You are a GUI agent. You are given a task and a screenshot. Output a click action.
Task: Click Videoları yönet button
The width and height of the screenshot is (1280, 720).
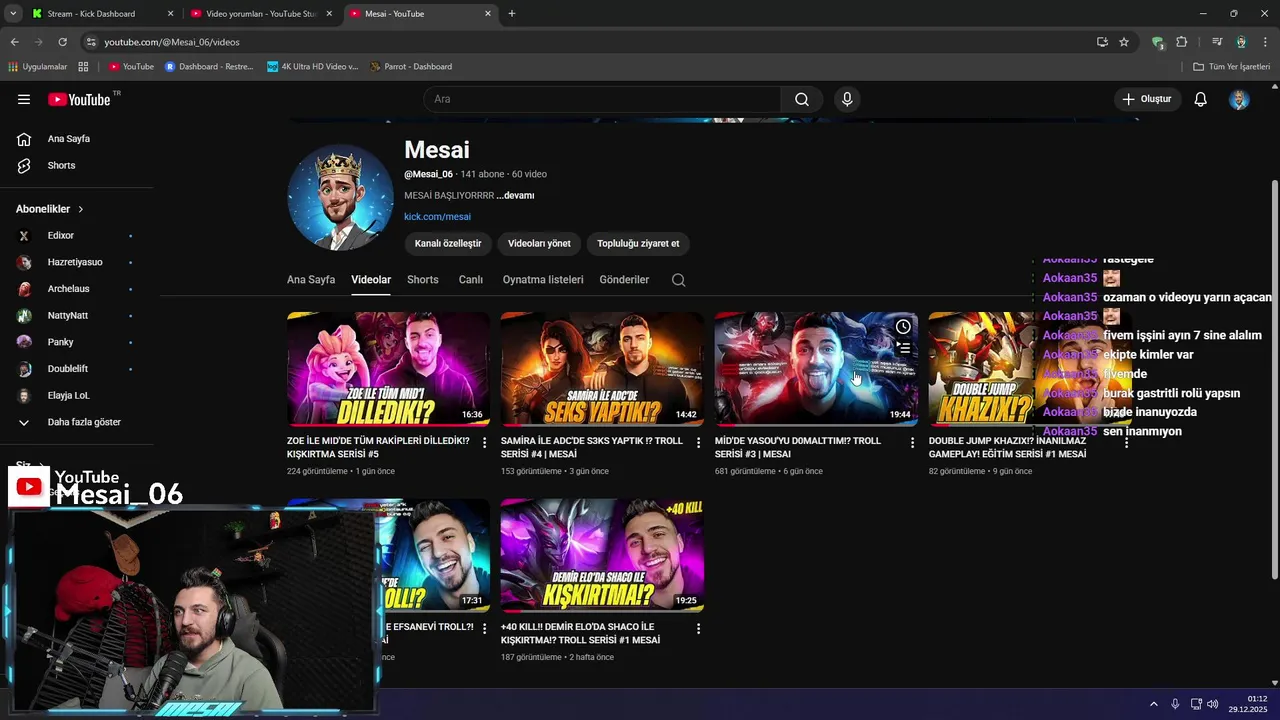(x=539, y=243)
